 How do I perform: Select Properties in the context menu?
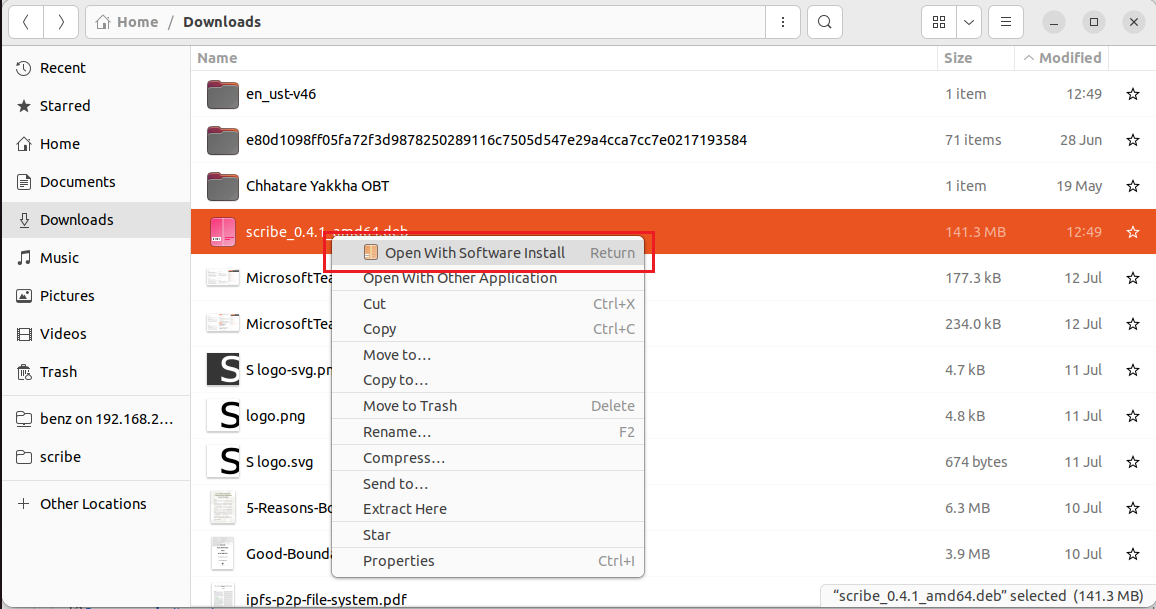[x=399, y=561]
